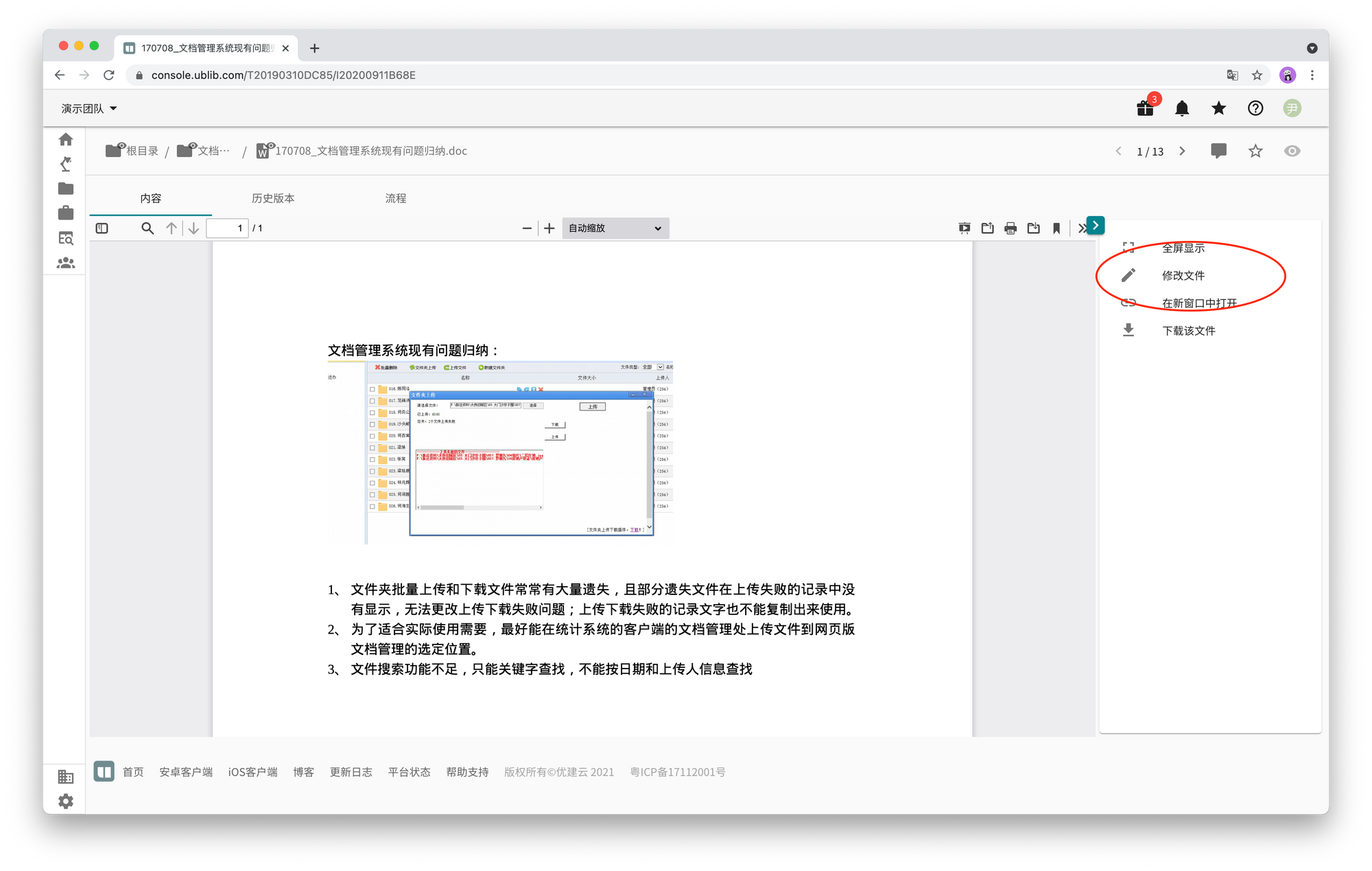Click the page number input field
The width and height of the screenshot is (1372, 871).
click(227, 228)
